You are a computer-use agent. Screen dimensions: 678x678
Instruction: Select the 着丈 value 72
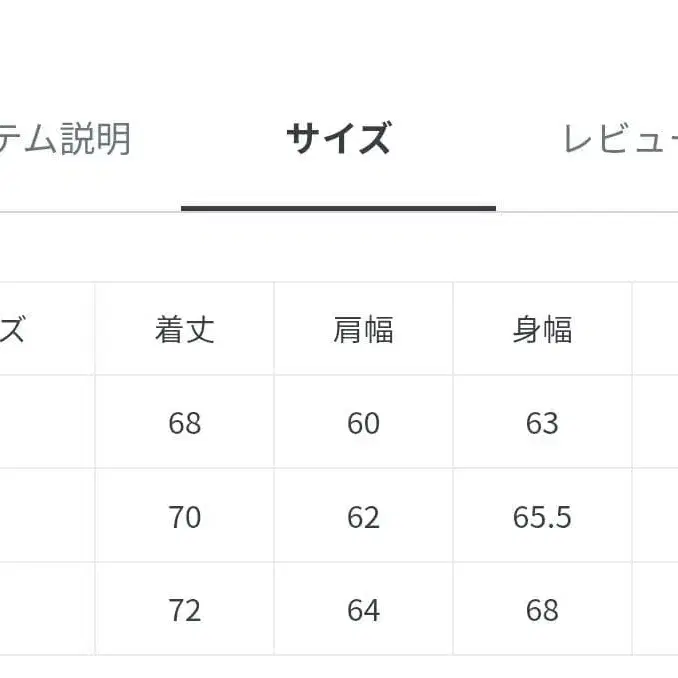(x=185, y=610)
